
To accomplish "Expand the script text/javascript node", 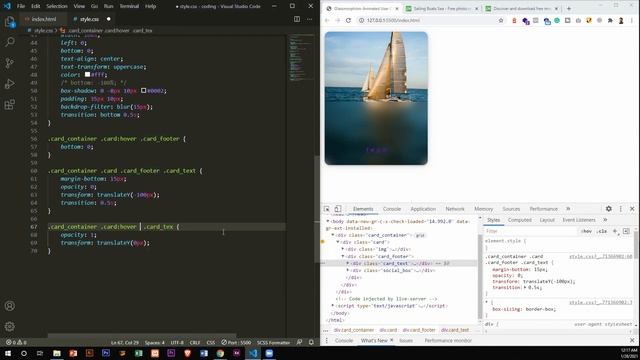I will (333, 306).
